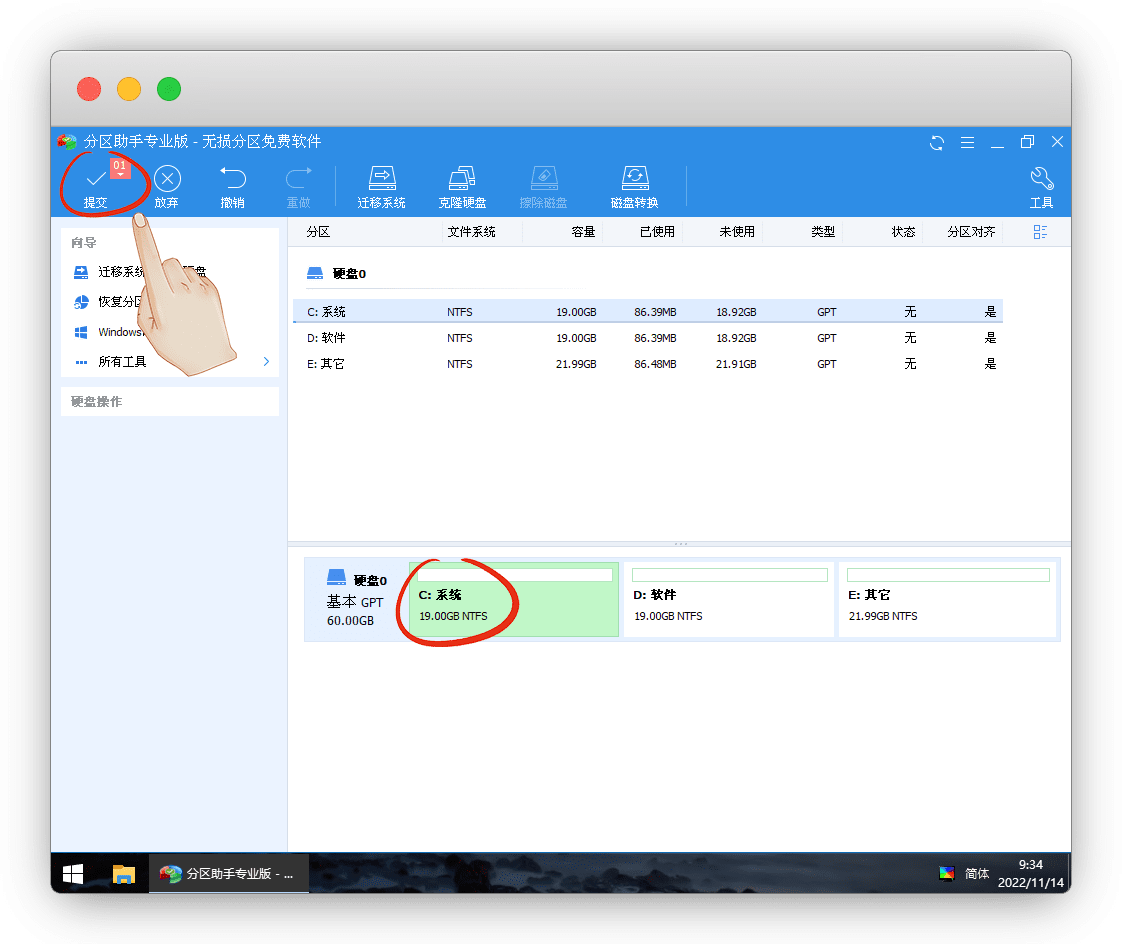Screen dimensions: 1122x944
Task: Click the D: 软件 usage bar in disk map
Action: (x=729, y=575)
